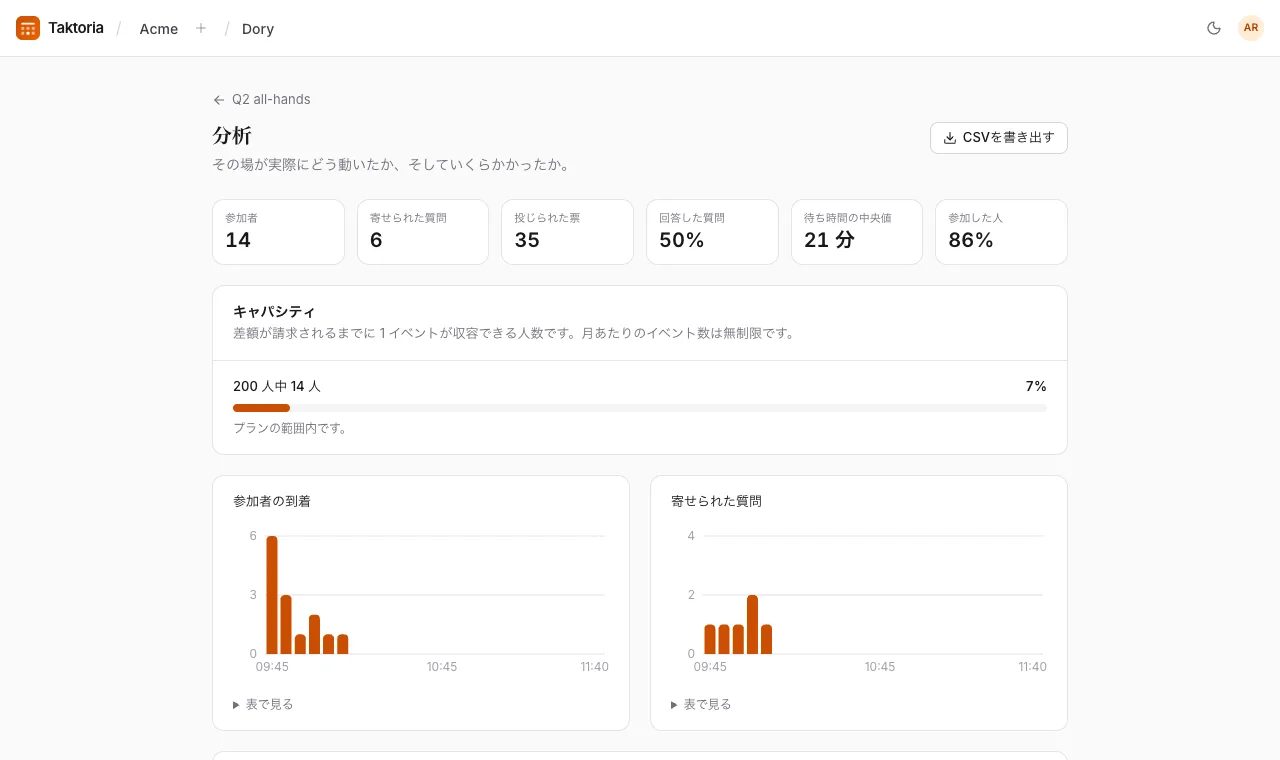This screenshot has width=1280, height=760.
Task: Click the tallest bar in 参加者の到着 chart
Action: pyautogui.click(x=272, y=595)
